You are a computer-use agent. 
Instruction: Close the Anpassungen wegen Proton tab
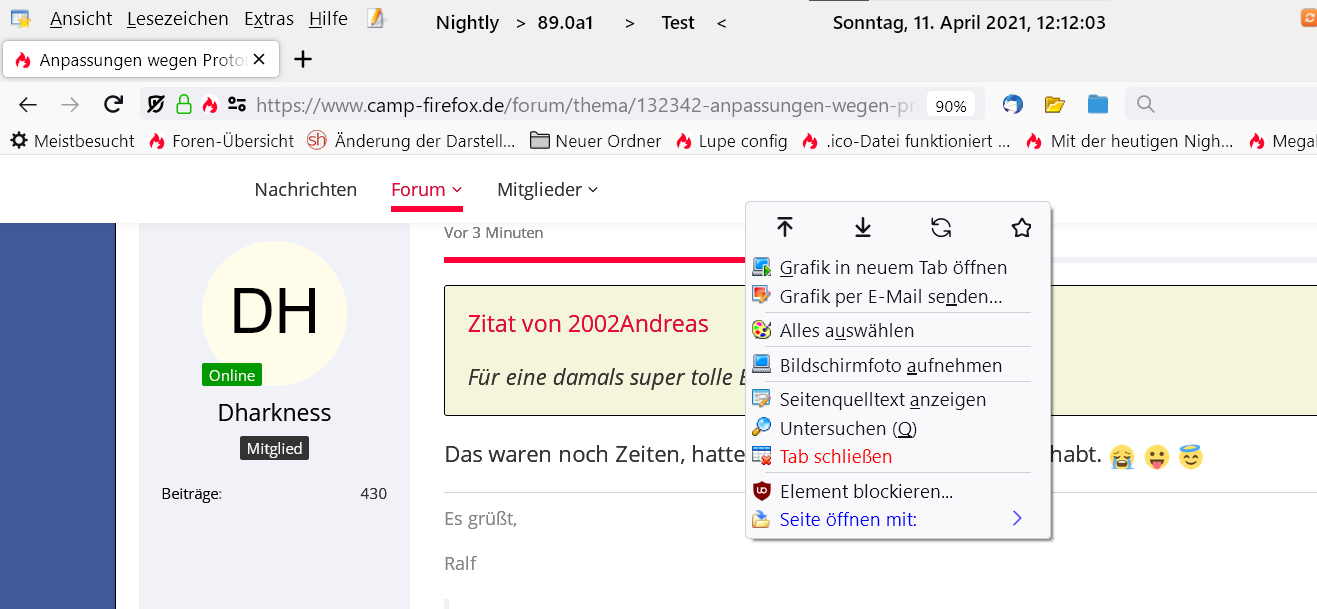coord(259,60)
